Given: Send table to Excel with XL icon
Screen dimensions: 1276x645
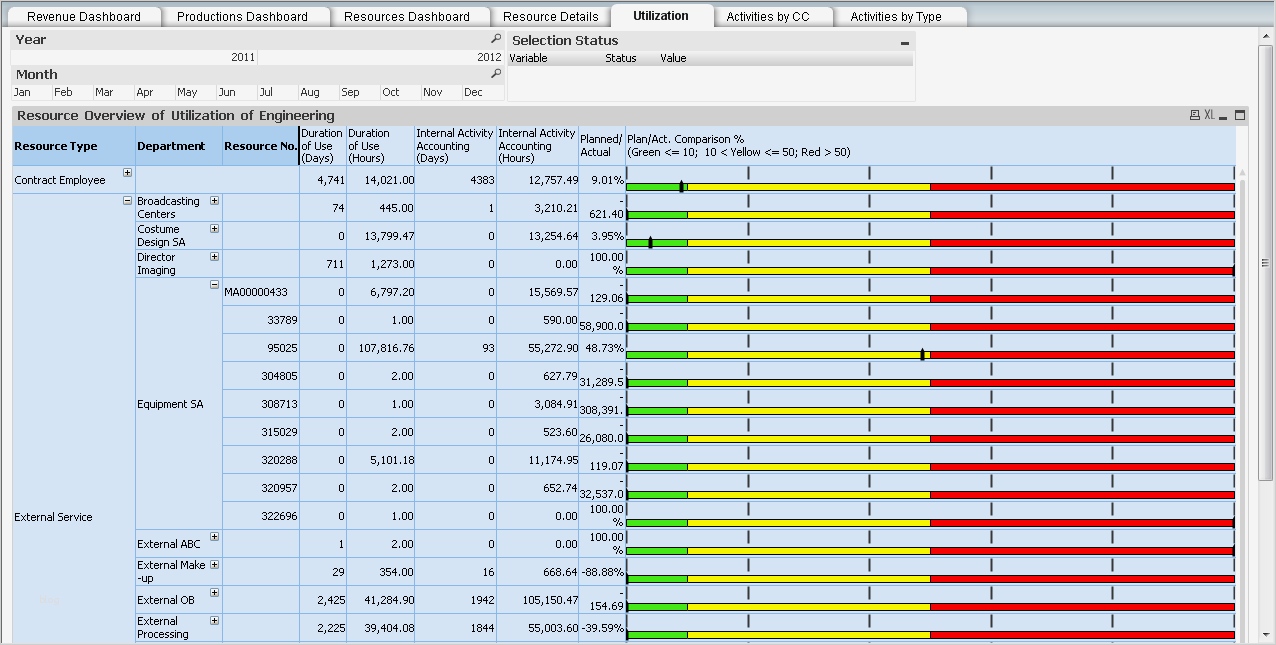Looking at the screenshot, I should click(1208, 115).
